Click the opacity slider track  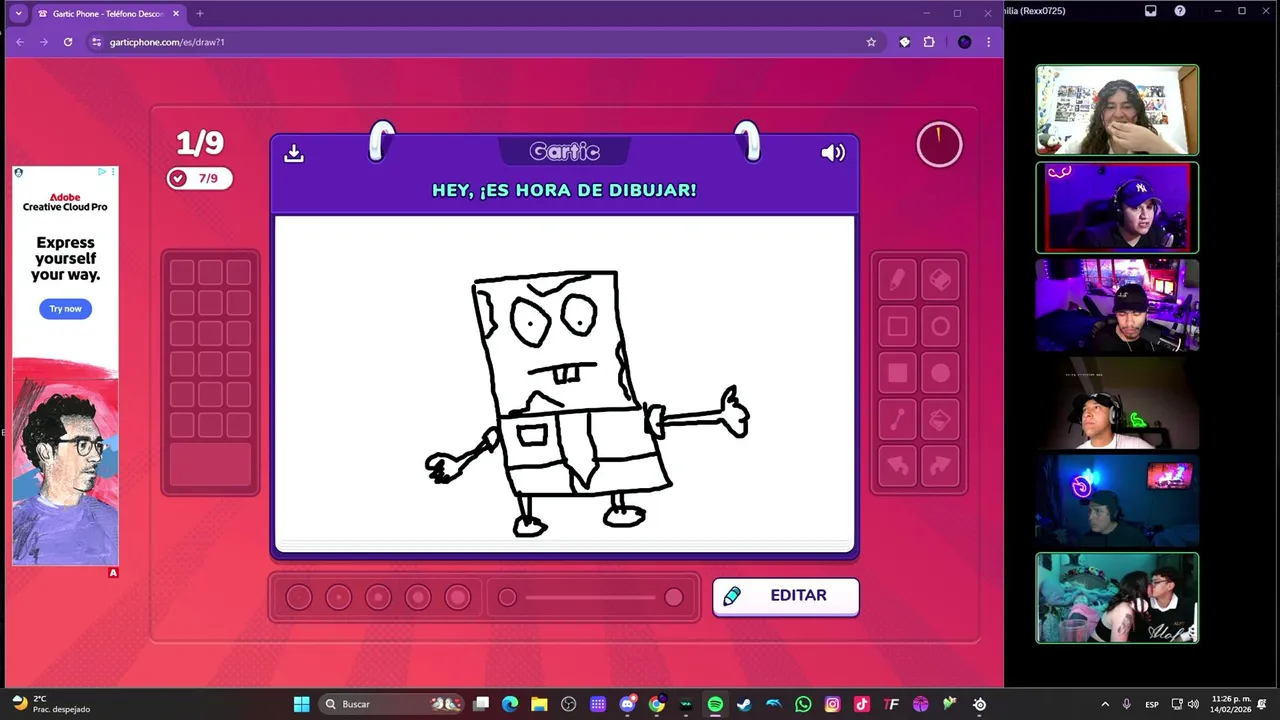(590, 597)
